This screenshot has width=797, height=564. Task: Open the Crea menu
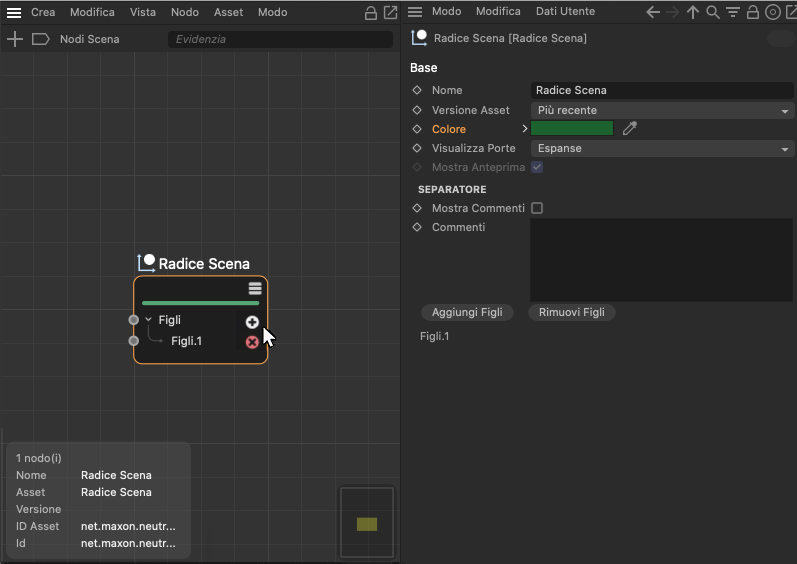click(x=43, y=12)
